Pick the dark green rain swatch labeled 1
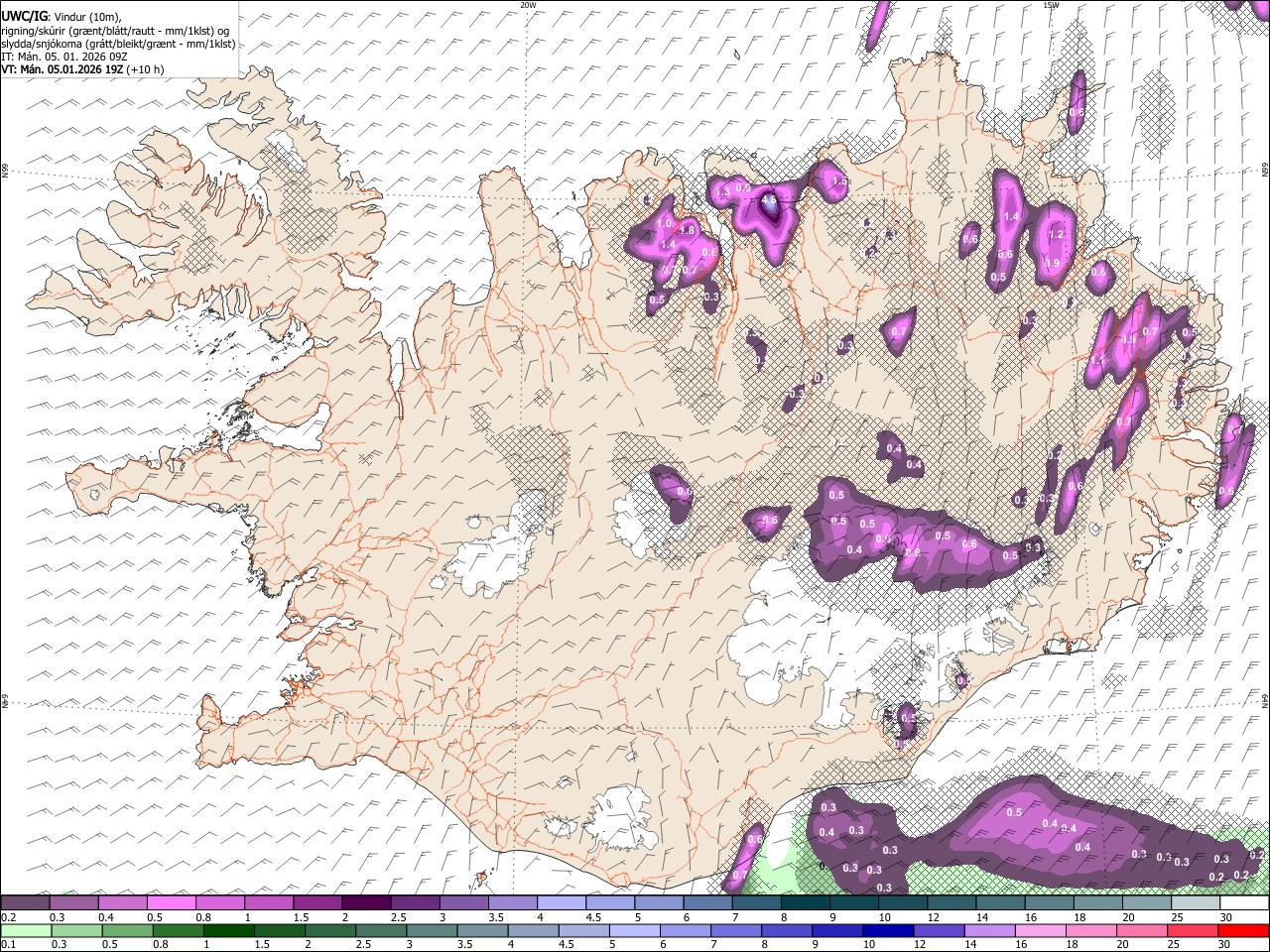Screen dimensions: 1270x952 click(228, 930)
